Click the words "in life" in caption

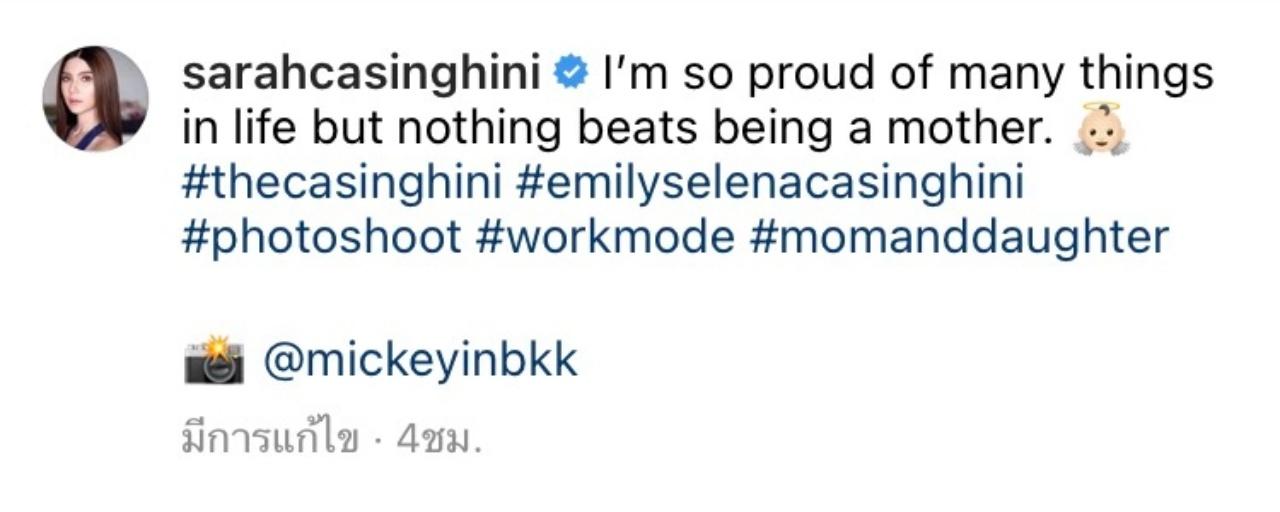point(247,129)
